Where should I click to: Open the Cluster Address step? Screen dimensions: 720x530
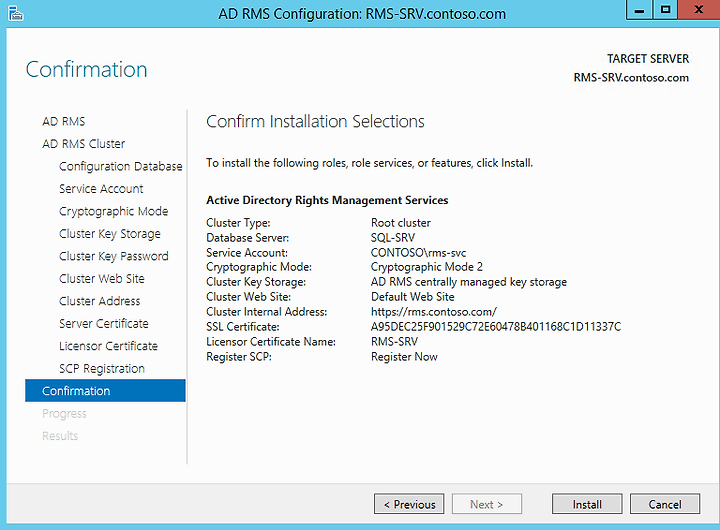[x=100, y=301]
